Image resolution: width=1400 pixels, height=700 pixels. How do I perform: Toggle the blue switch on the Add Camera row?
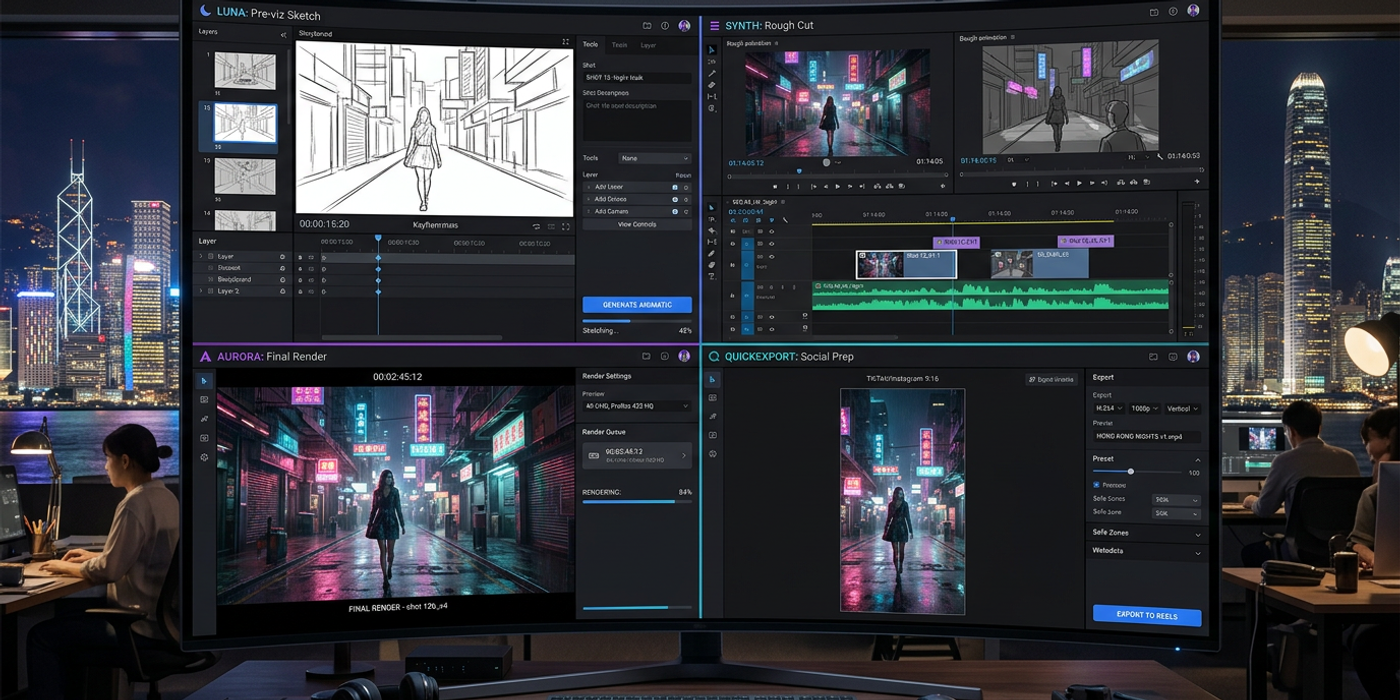[x=674, y=211]
